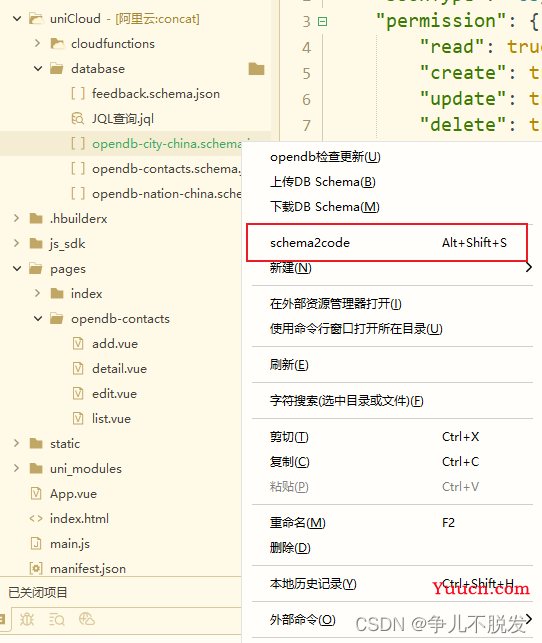Screen dimensions: 542x643
Task: Choose 本地历史记录(Y) menu item
Action: 393,584
